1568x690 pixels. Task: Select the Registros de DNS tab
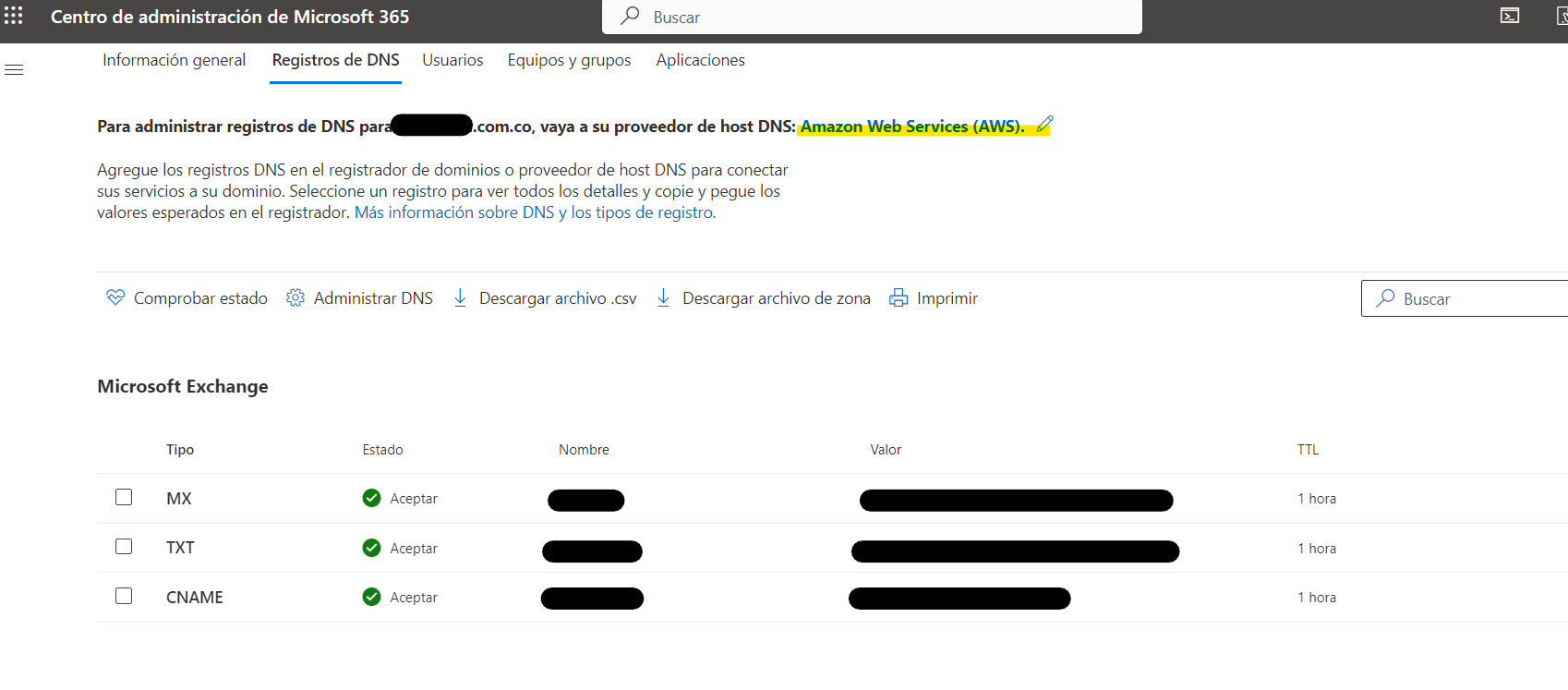pos(336,60)
